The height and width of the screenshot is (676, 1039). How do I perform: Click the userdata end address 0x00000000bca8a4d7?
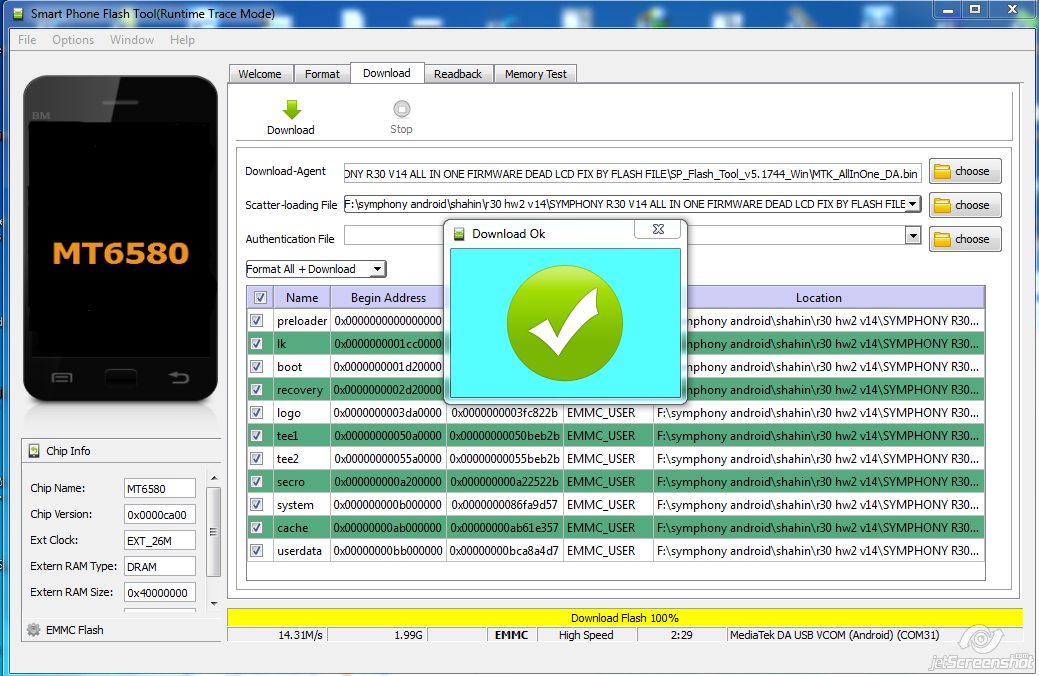[504, 551]
